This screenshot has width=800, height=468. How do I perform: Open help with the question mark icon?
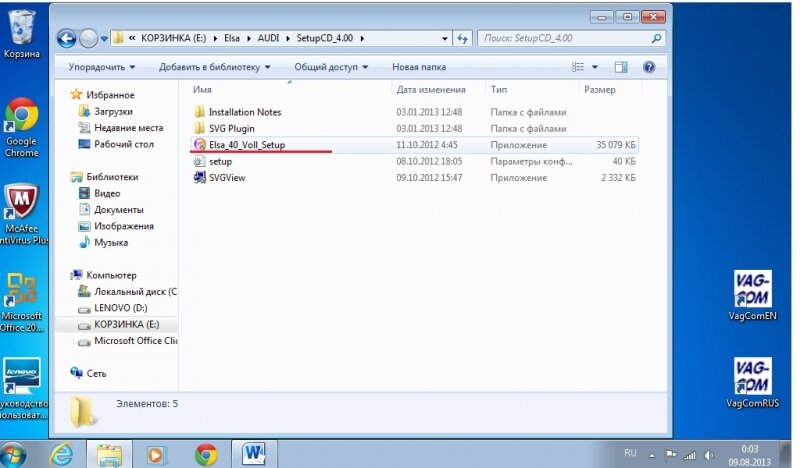[649, 67]
